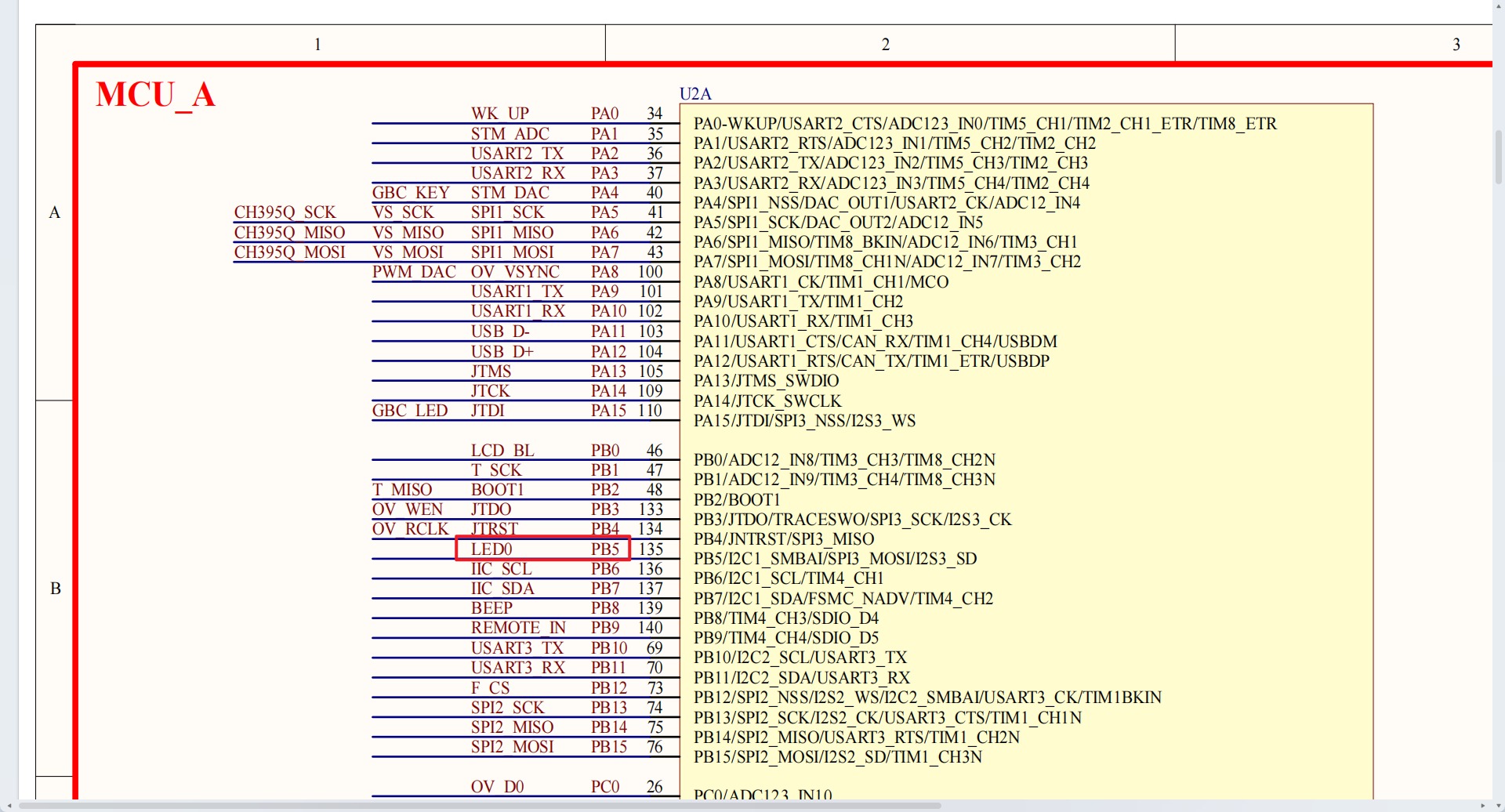This screenshot has width=1505, height=812.
Task: Click the USART3_TX net label
Action: pyautogui.click(x=517, y=648)
